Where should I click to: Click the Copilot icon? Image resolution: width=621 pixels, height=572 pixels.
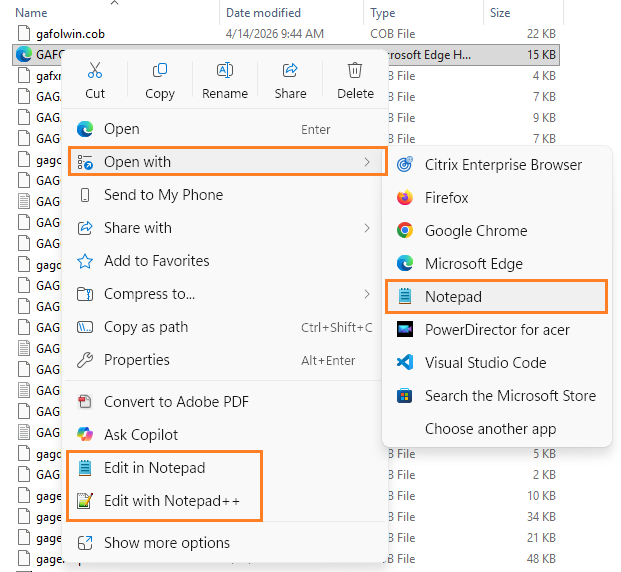click(x=85, y=435)
